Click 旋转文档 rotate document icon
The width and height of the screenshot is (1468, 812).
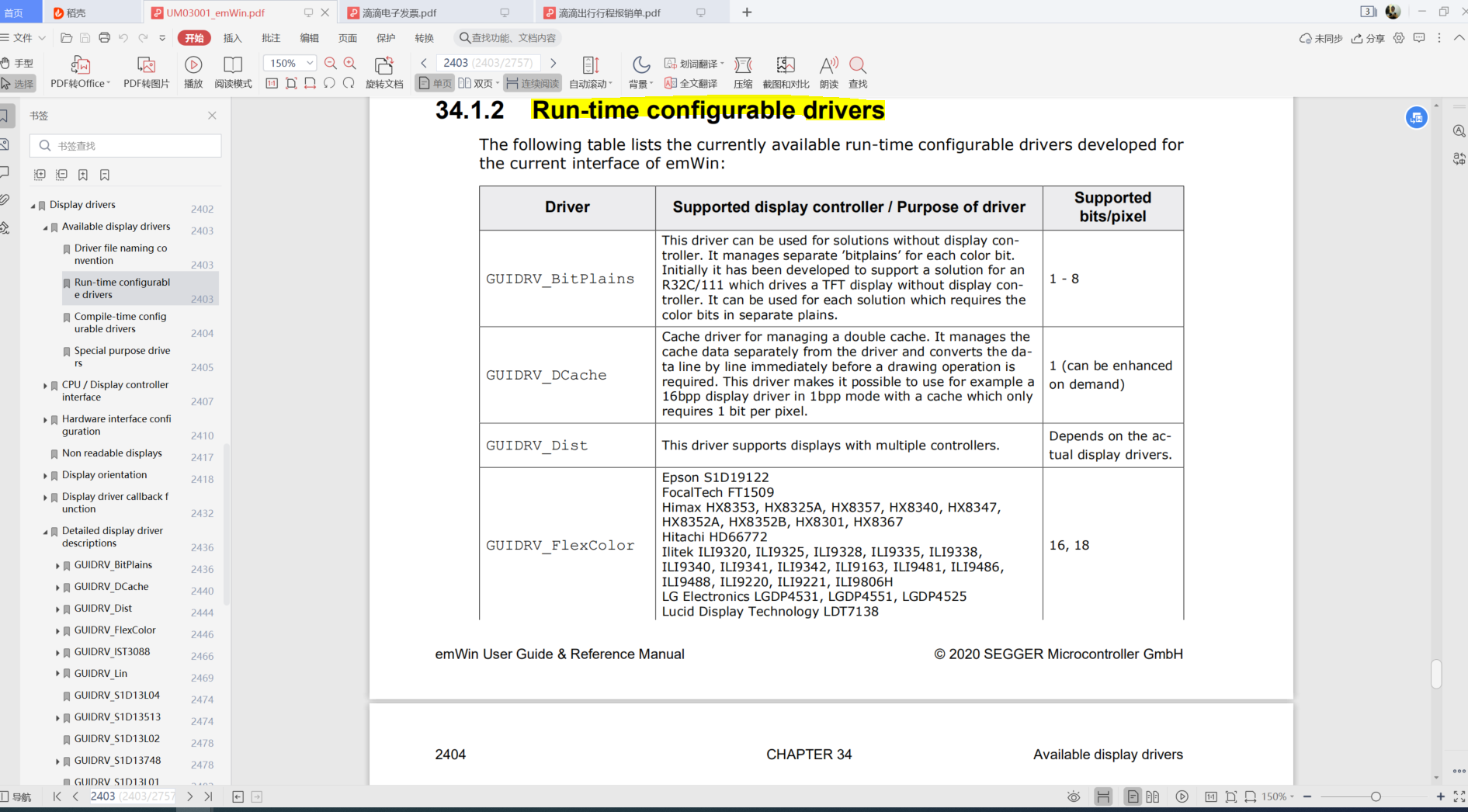(384, 72)
